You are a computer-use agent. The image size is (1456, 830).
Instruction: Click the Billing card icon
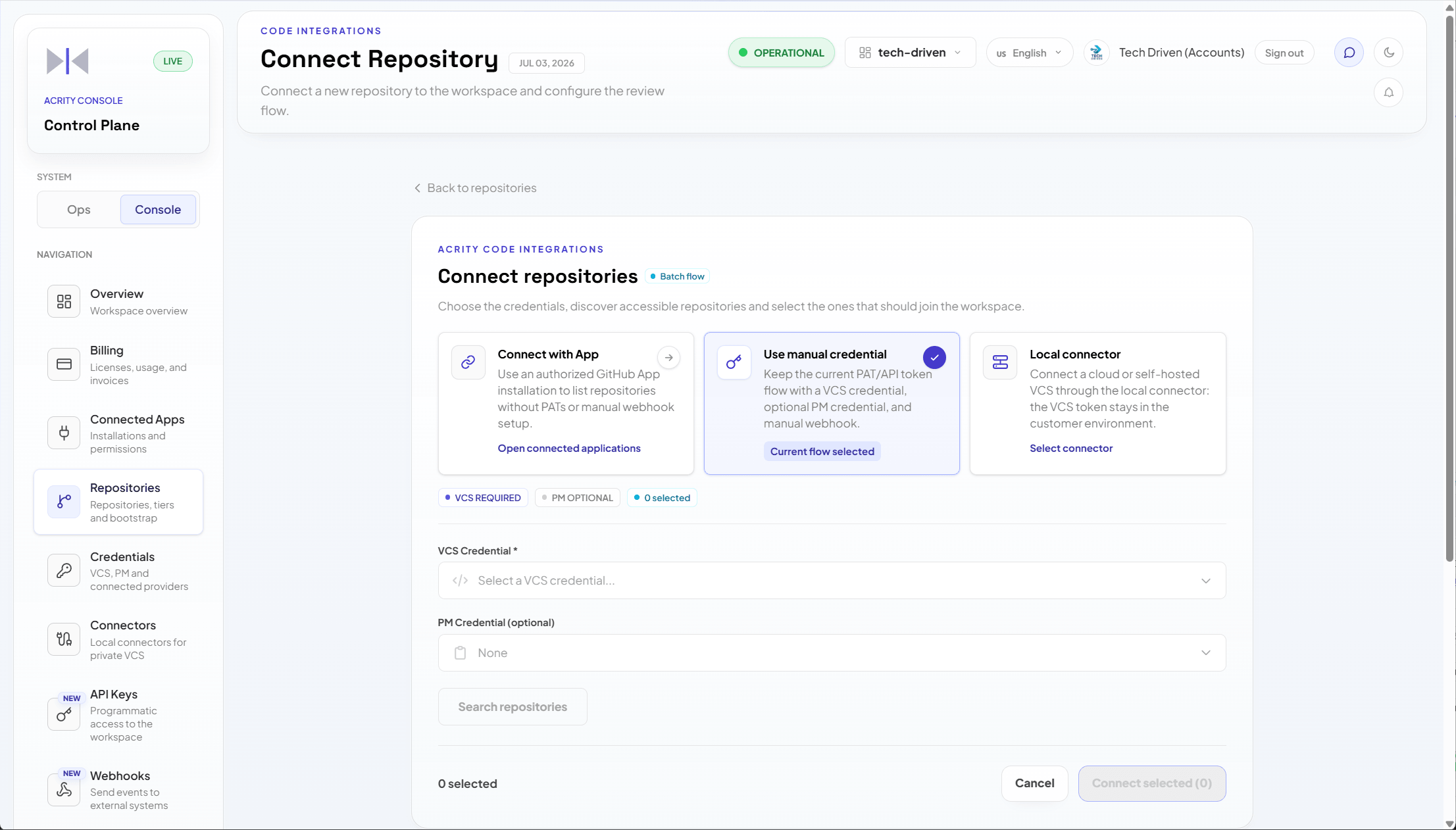(x=64, y=364)
